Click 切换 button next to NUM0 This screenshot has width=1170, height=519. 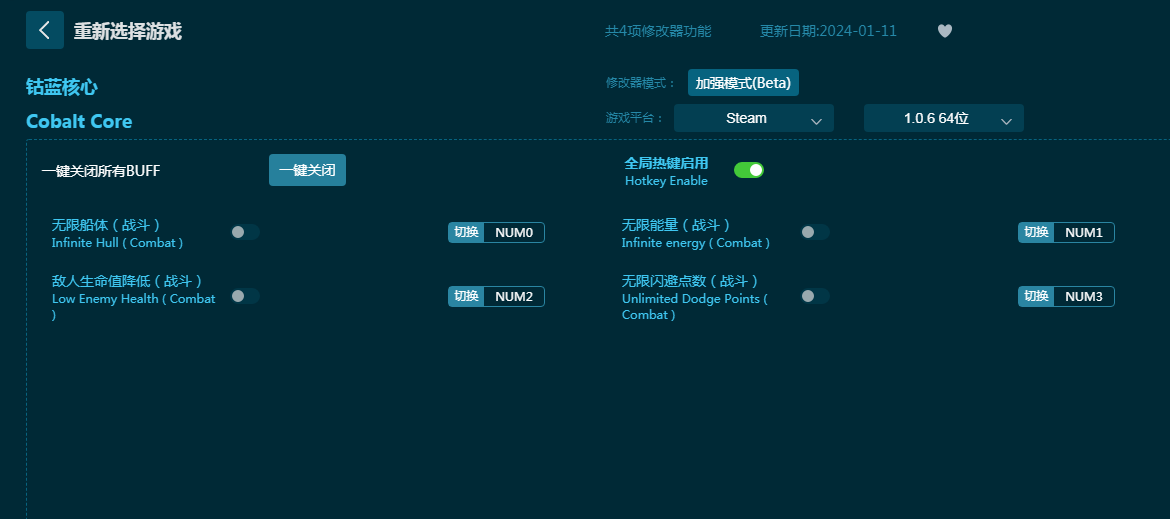tap(466, 233)
